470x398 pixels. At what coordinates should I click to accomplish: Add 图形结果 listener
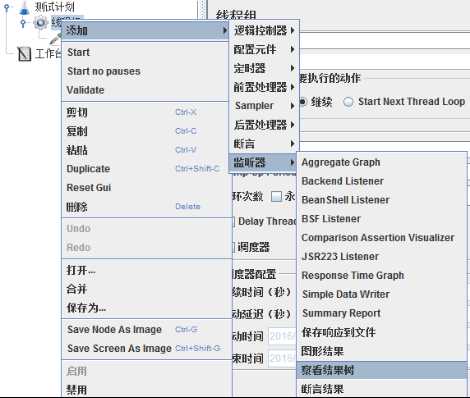tap(382, 351)
